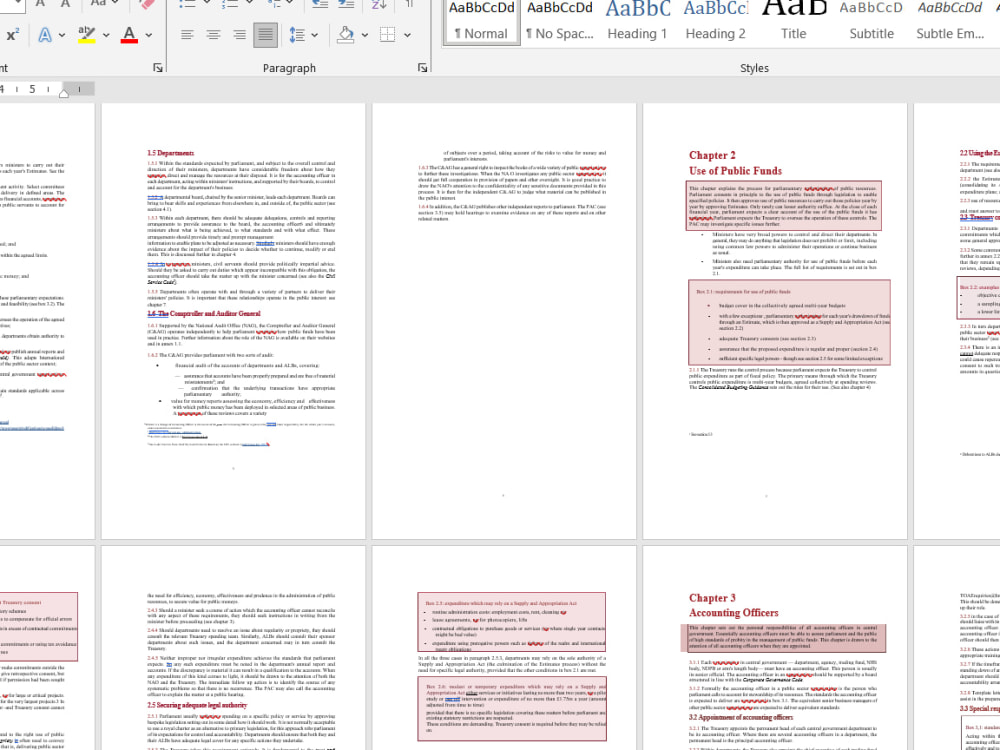
Task: Click Box 2.5 heading text
Action: 501,603
